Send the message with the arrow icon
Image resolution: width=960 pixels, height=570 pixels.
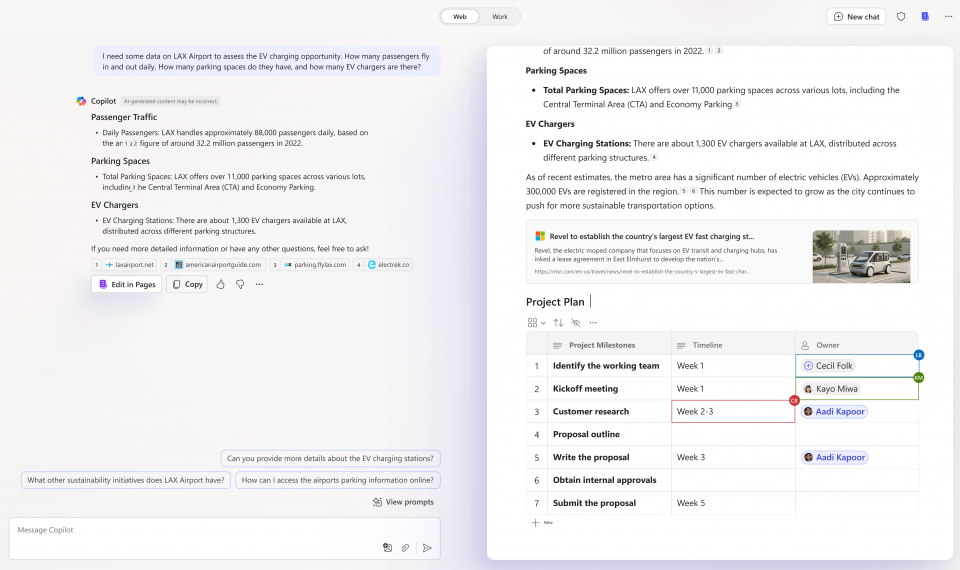pyautogui.click(x=427, y=548)
